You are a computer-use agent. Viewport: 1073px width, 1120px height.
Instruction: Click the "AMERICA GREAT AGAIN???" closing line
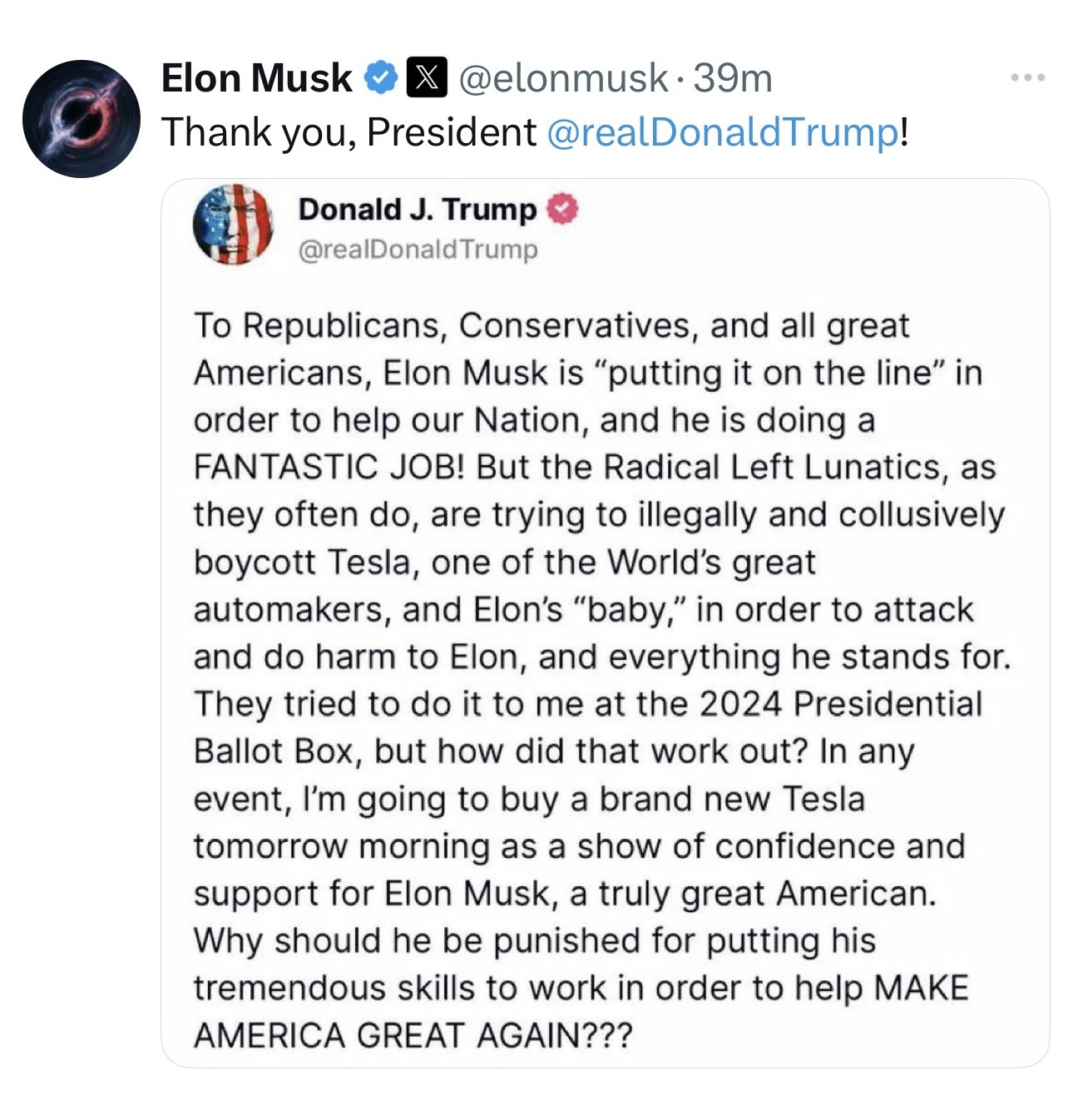pos(413,1035)
